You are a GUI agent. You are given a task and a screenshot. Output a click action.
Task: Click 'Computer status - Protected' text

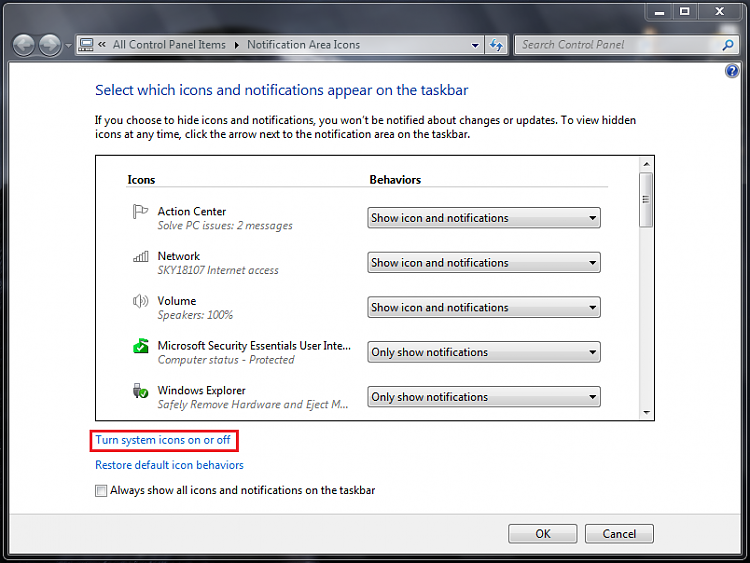coord(226,360)
